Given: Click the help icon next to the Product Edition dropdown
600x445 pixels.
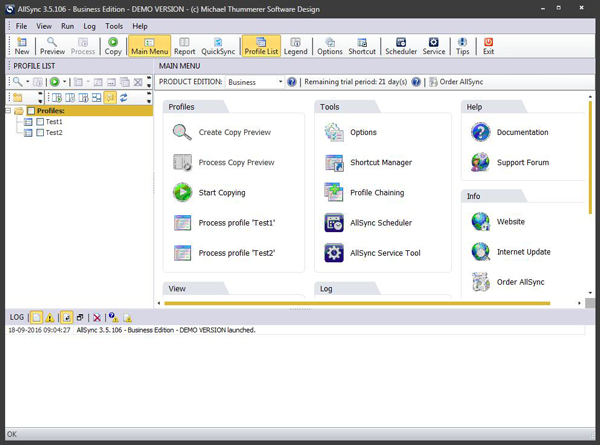Looking at the screenshot, I should [292, 82].
